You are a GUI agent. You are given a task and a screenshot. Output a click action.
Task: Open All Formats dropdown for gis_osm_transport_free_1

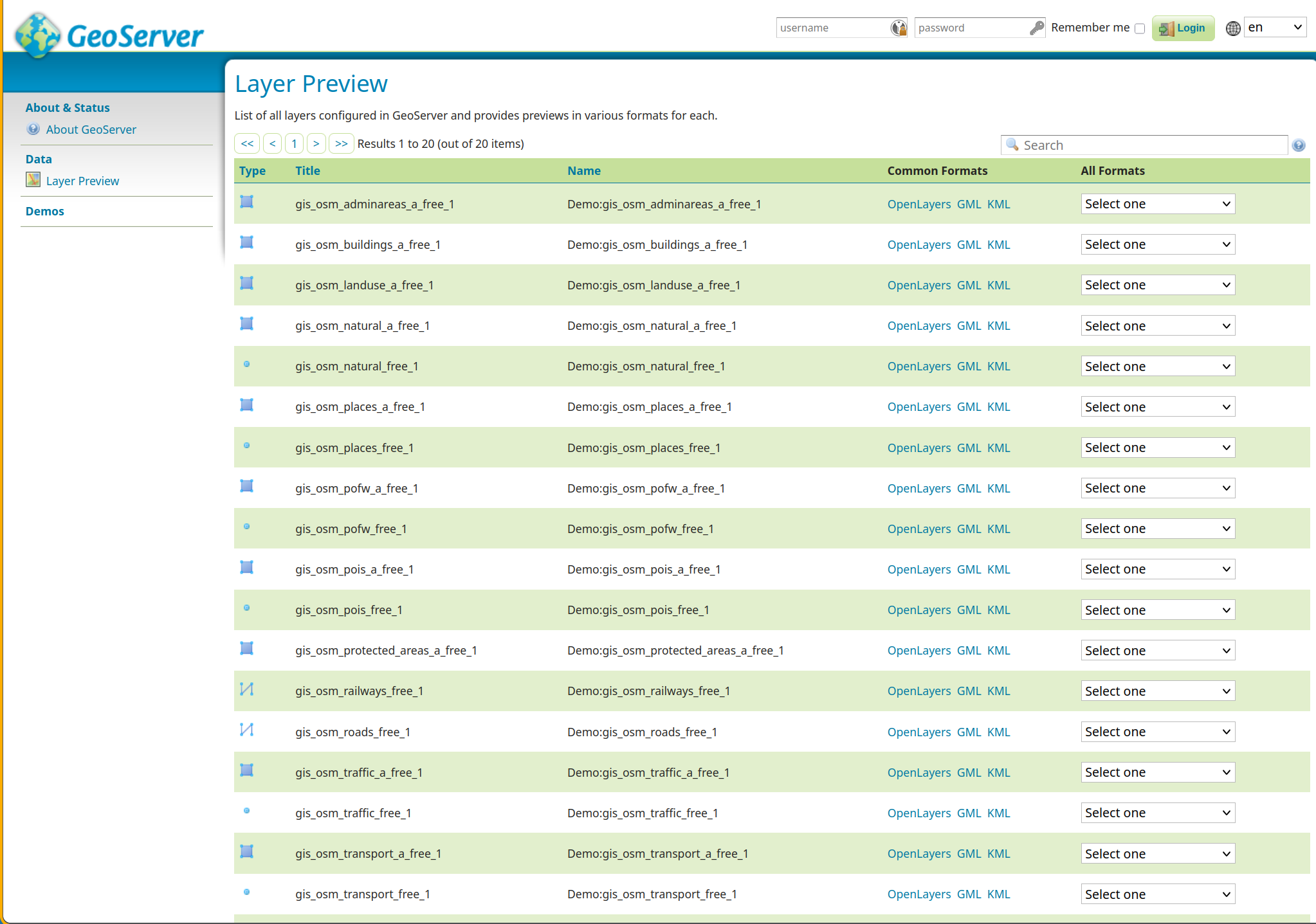click(x=1158, y=894)
